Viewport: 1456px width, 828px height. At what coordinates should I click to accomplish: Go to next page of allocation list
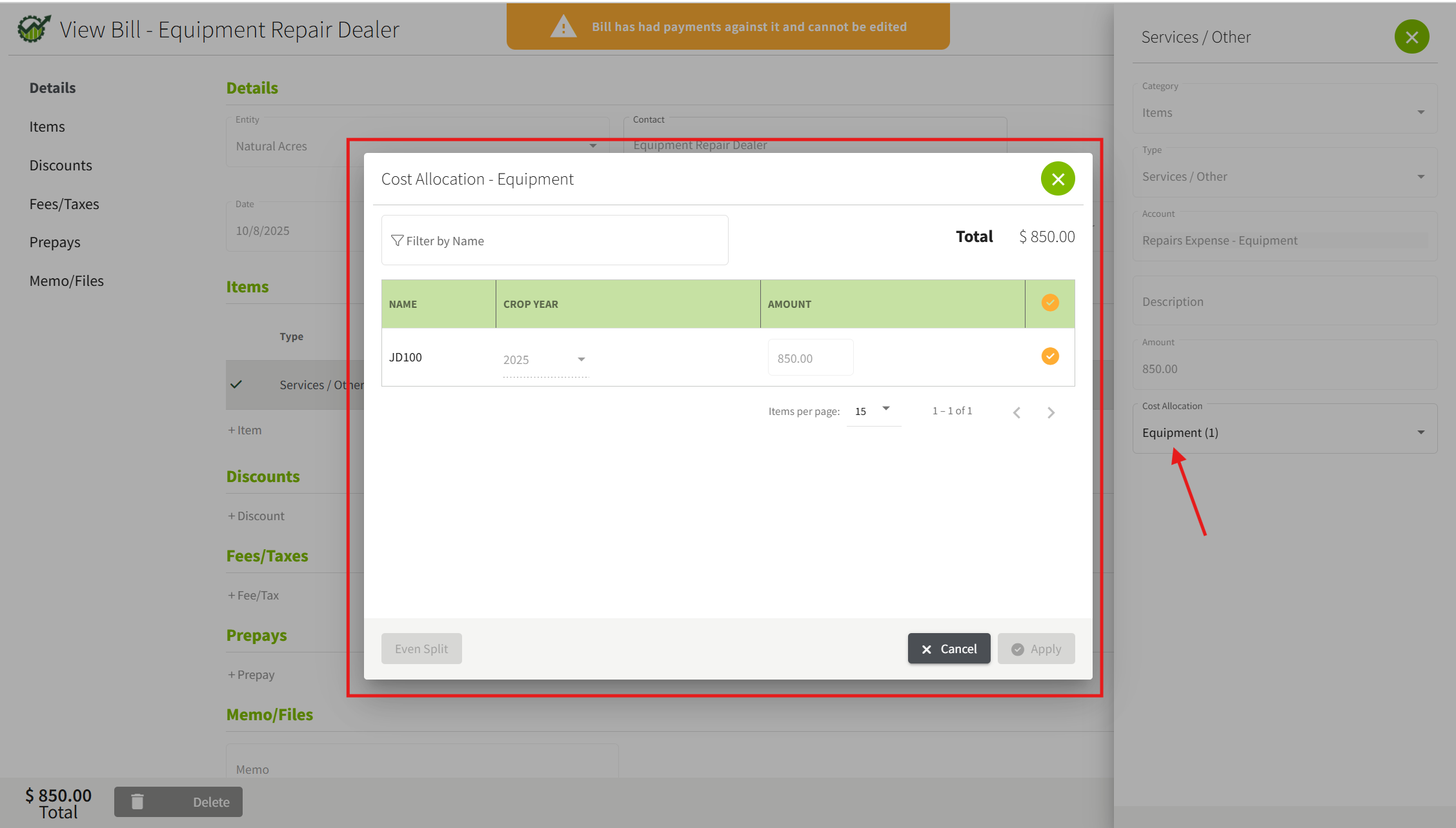pos(1051,412)
